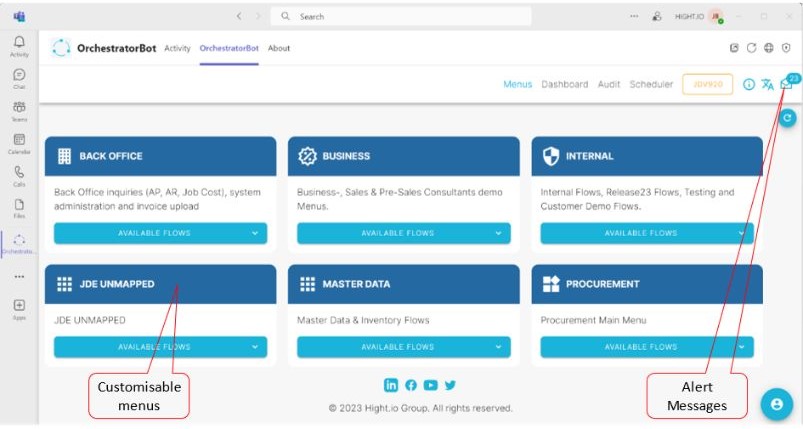Expand Available Flows under Business
The height and width of the screenshot is (429, 803).
[x=404, y=233]
